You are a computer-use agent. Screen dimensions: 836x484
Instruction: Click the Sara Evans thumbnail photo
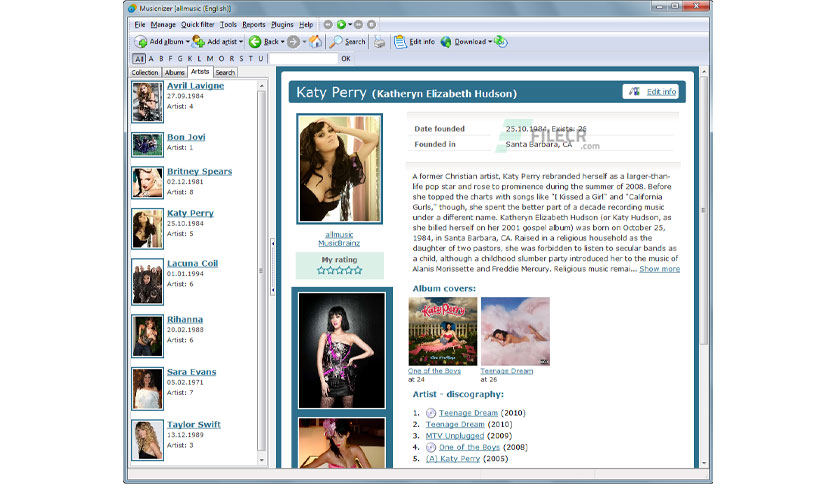147,389
